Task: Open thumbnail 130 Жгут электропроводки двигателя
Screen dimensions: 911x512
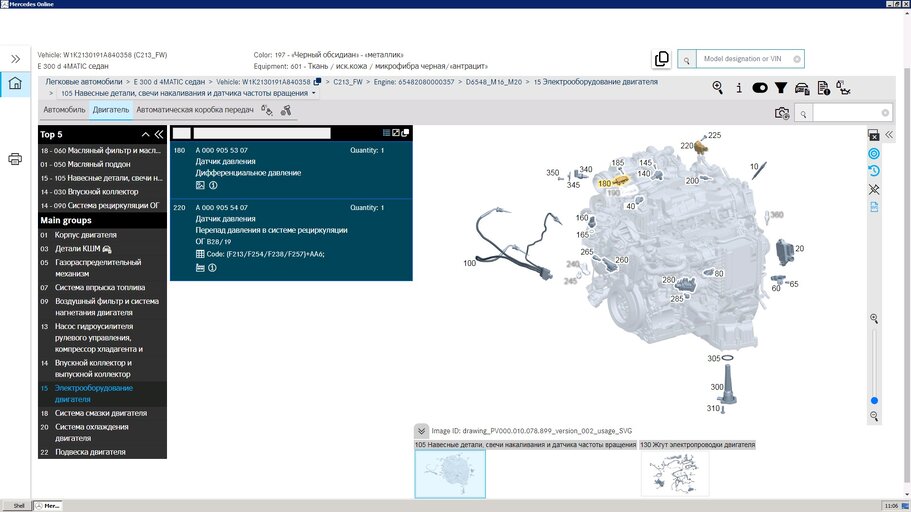Action: pos(675,474)
